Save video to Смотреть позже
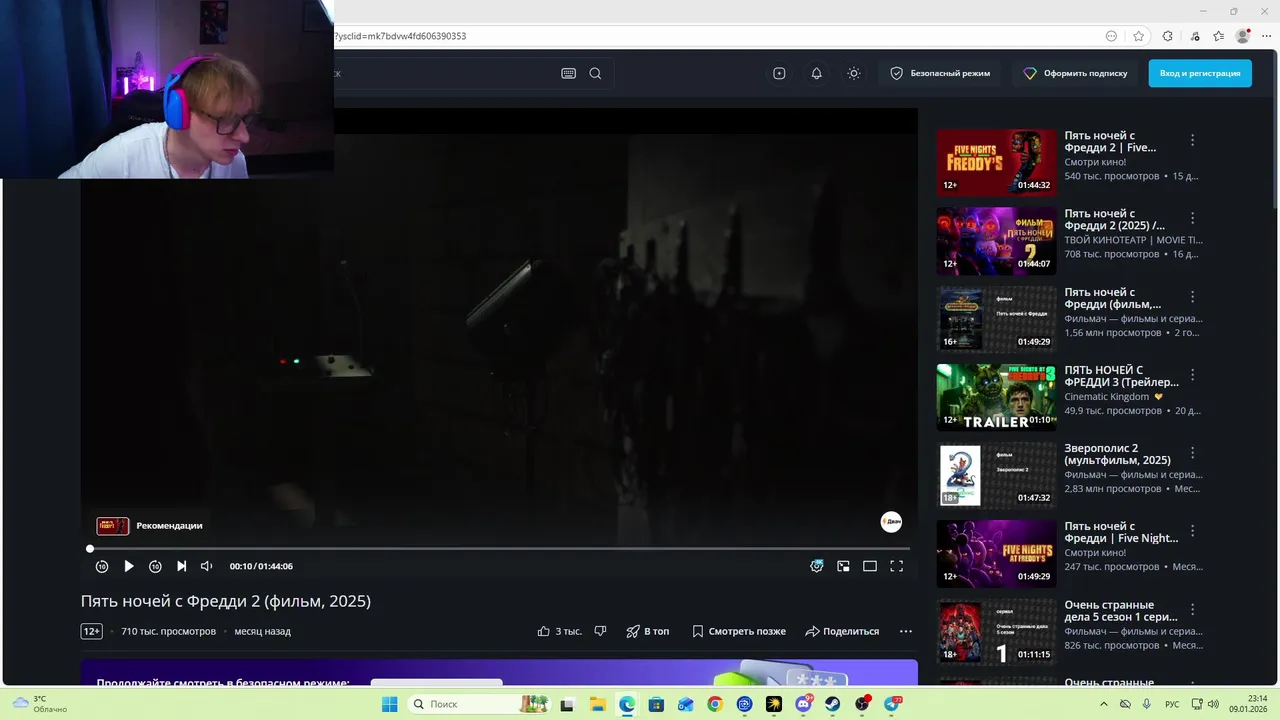The image size is (1280, 720). click(739, 631)
